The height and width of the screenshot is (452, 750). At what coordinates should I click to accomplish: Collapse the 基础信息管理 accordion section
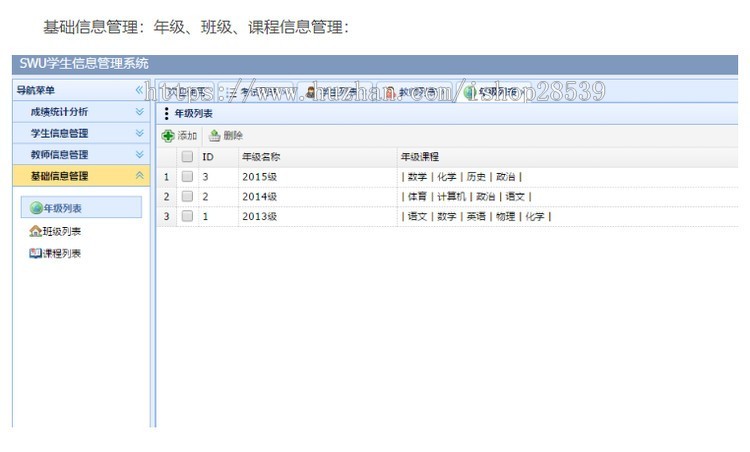81,176
